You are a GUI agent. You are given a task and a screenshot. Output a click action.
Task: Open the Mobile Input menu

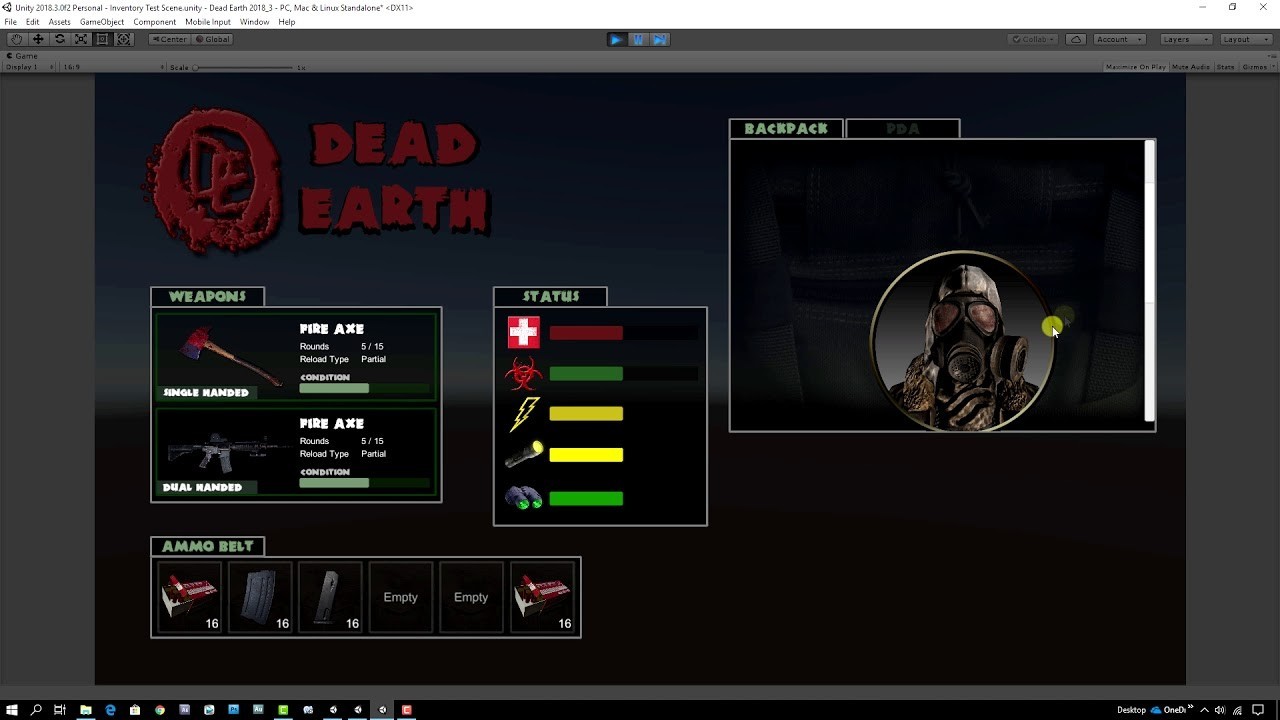(208, 22)
